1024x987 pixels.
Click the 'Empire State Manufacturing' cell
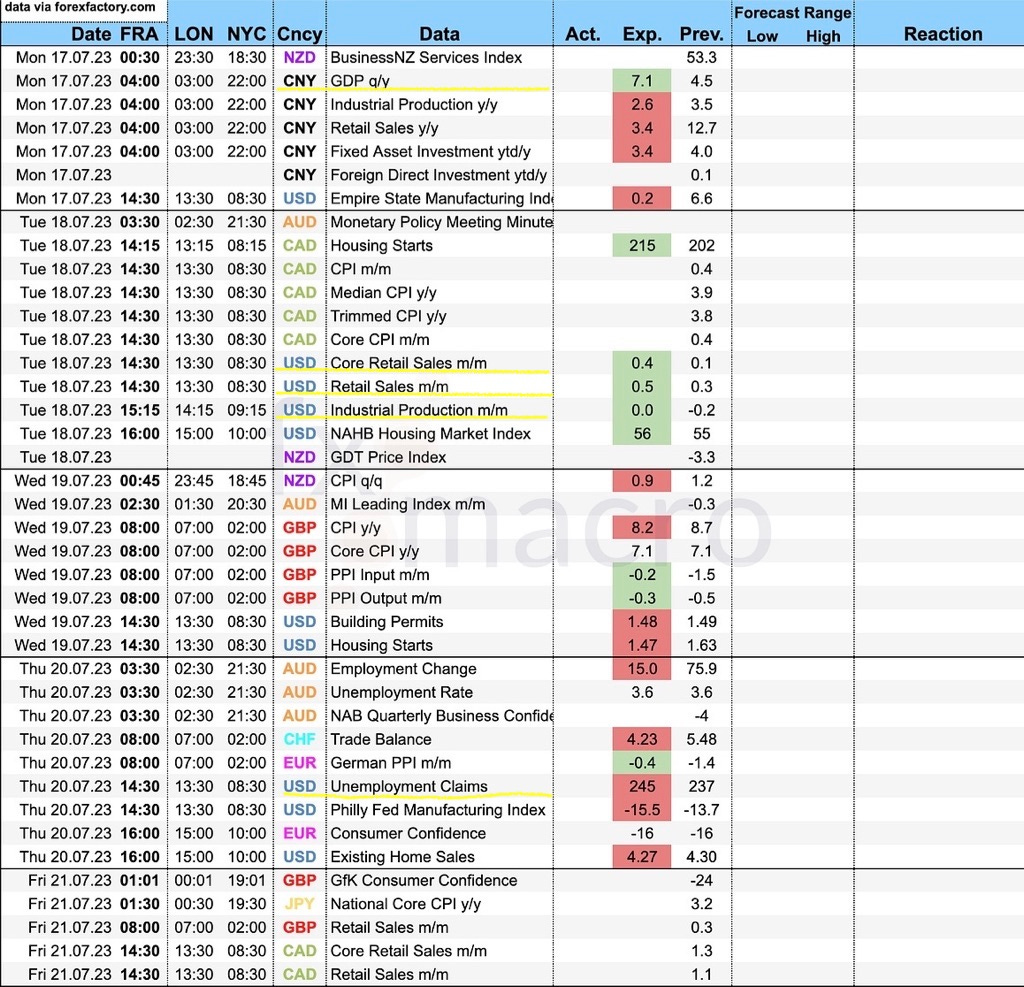[x=441, y=199]
